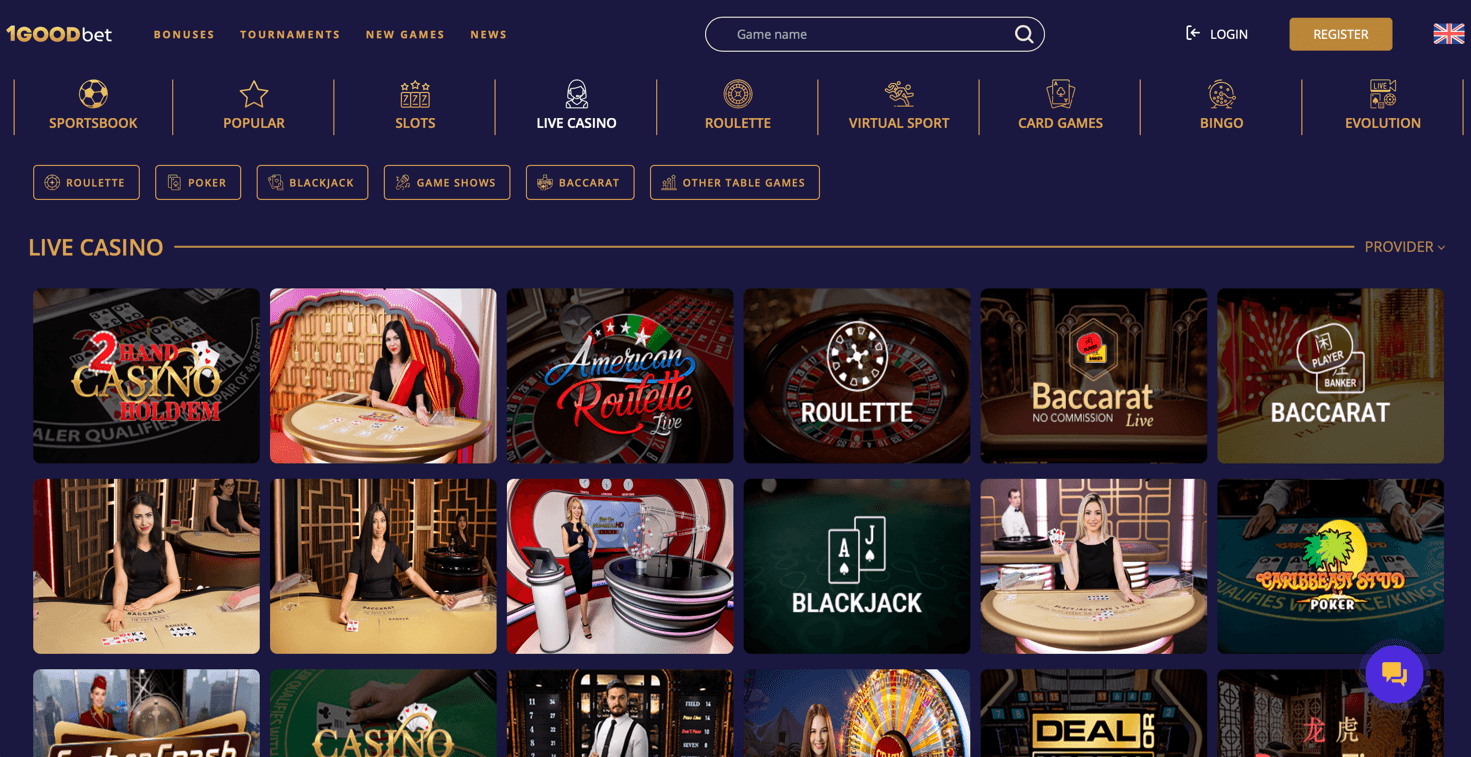Click the search magnifier icon
1471x757 pixels.
tap(1024, 34)
